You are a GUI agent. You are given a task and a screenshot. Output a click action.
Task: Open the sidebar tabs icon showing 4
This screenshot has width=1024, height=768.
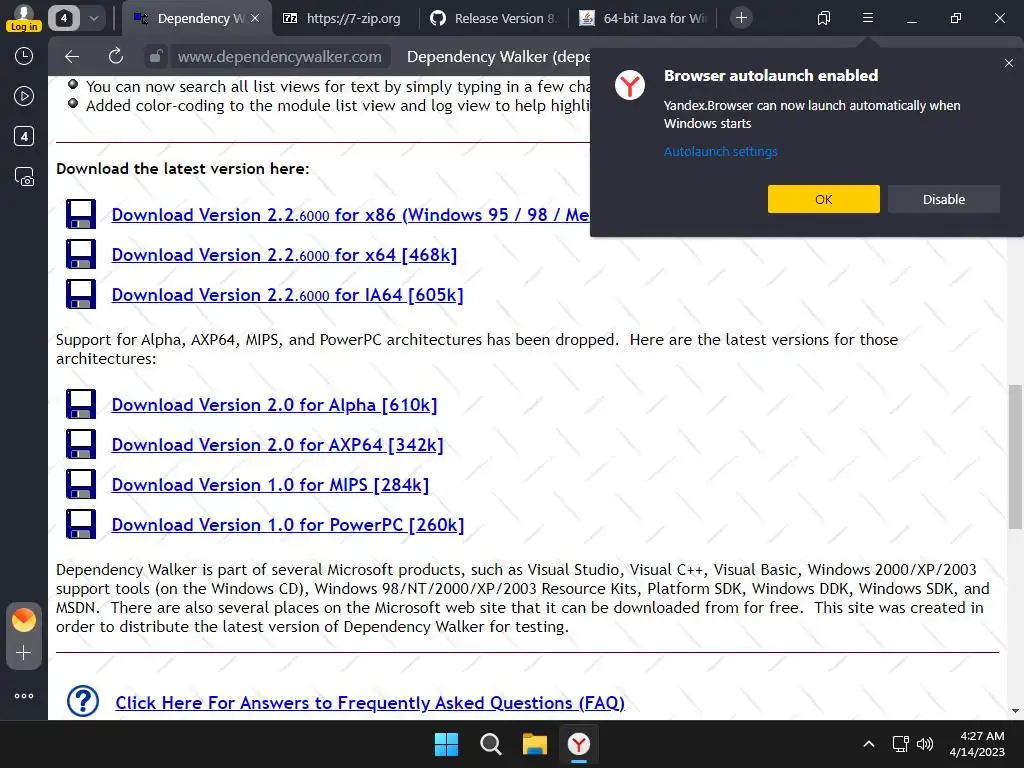coord(24,136)
